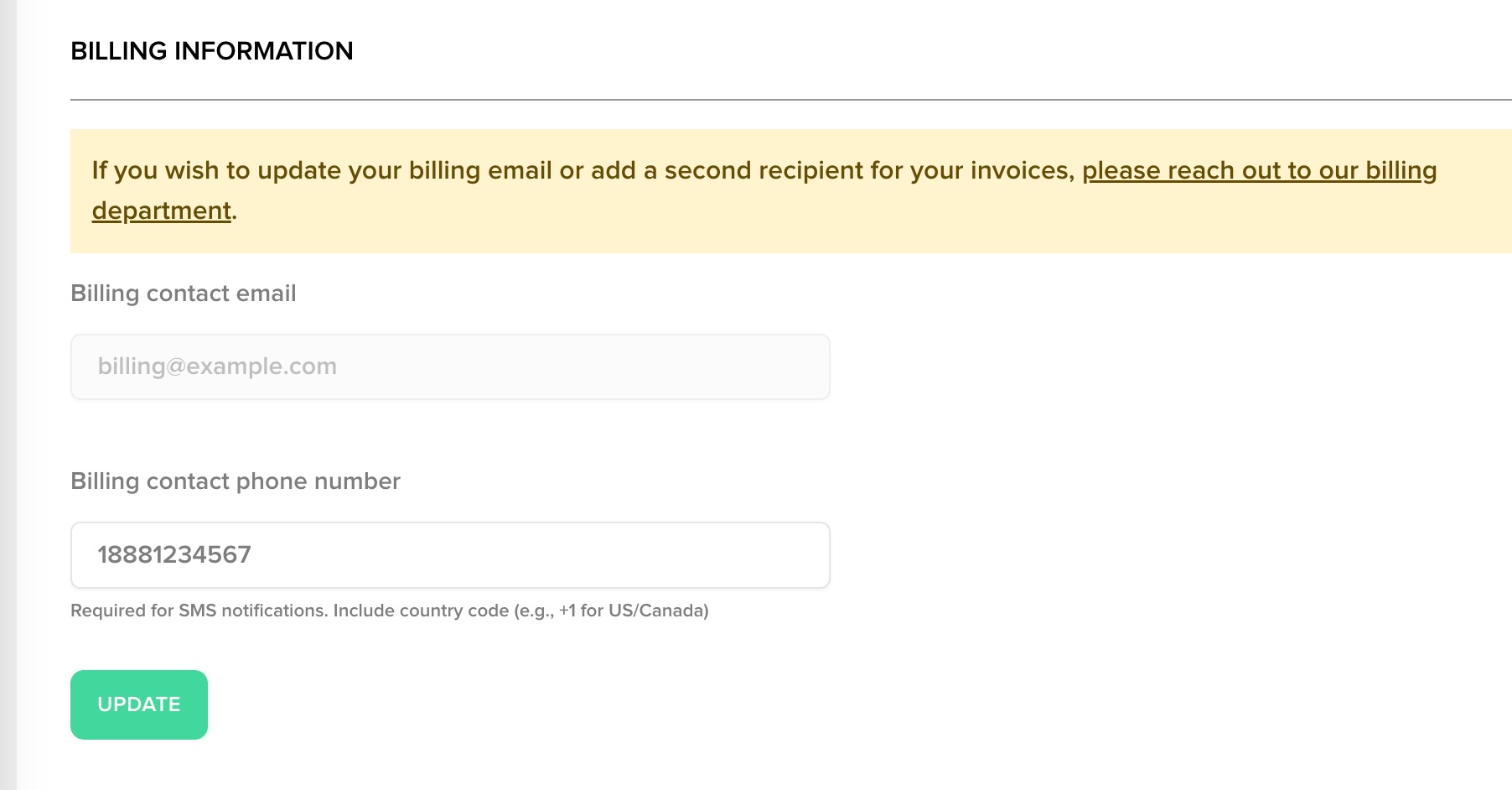This screenshot has width=1512, height=790.
Task: Place cursor on the 18881234567 phone value
Action: coord(174,554)
